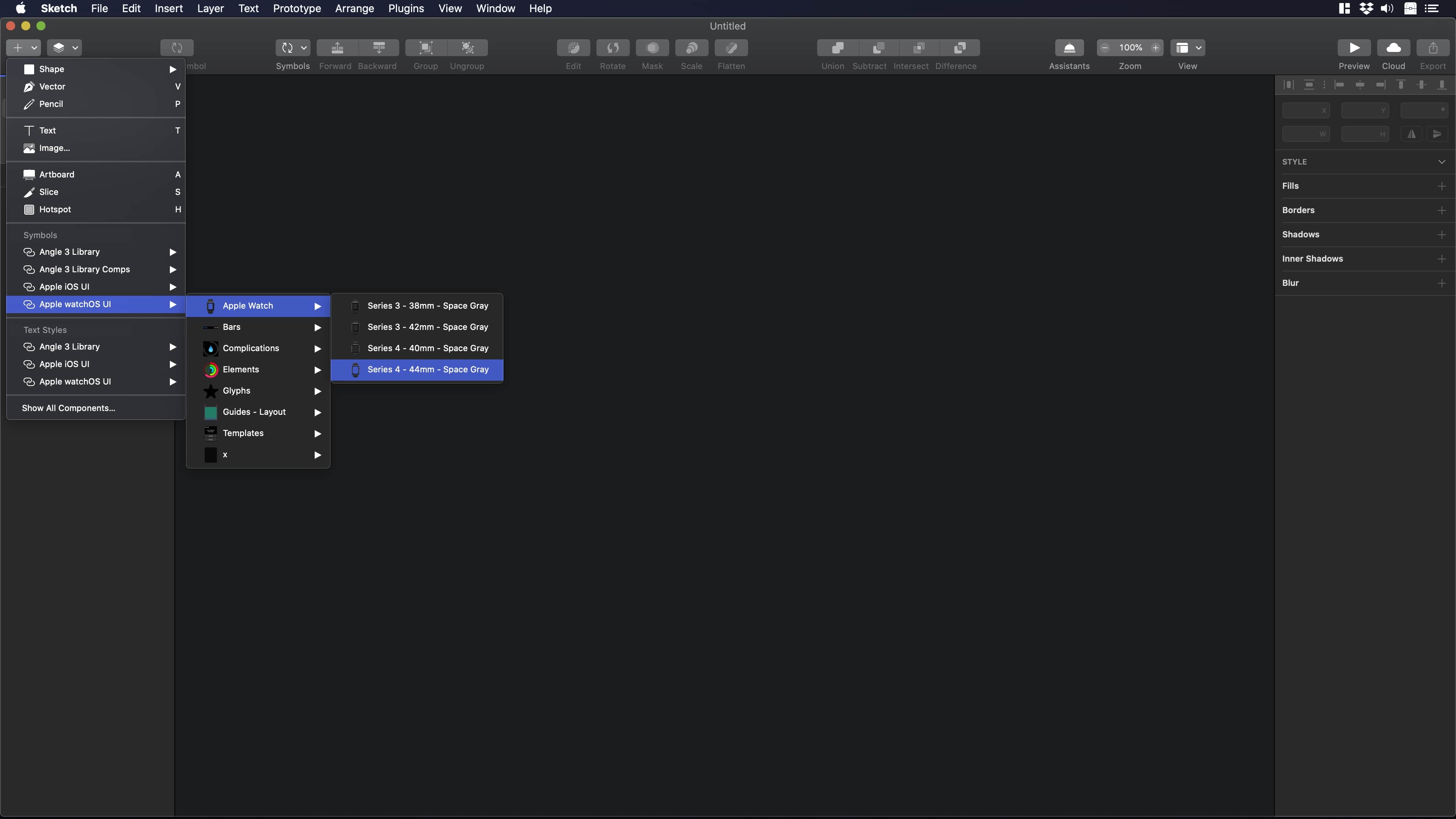Image resolution: width=1456 pixels, height=819 pixels.
Task: Choose Series 3 - 42mm - Space Gray
Action: click(428, 327)
